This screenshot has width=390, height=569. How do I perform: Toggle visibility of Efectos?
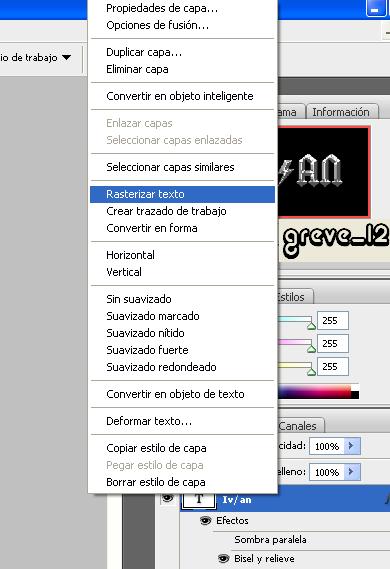coord(205,521)
